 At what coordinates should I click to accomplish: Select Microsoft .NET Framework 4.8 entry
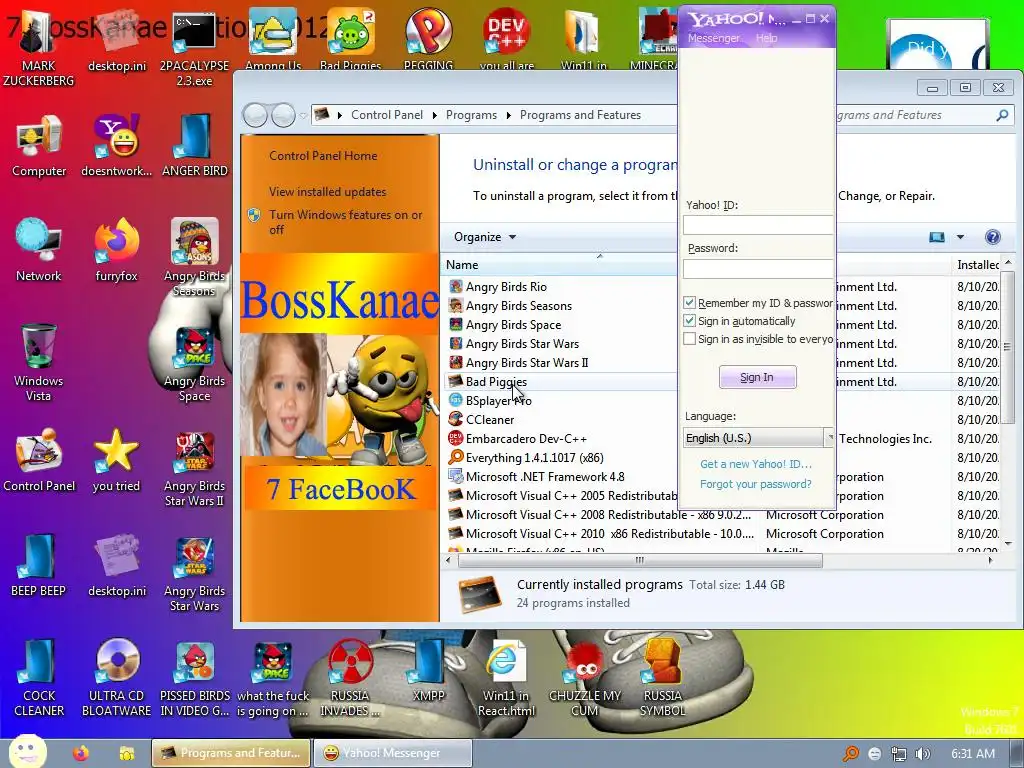(x=545, y=477)
